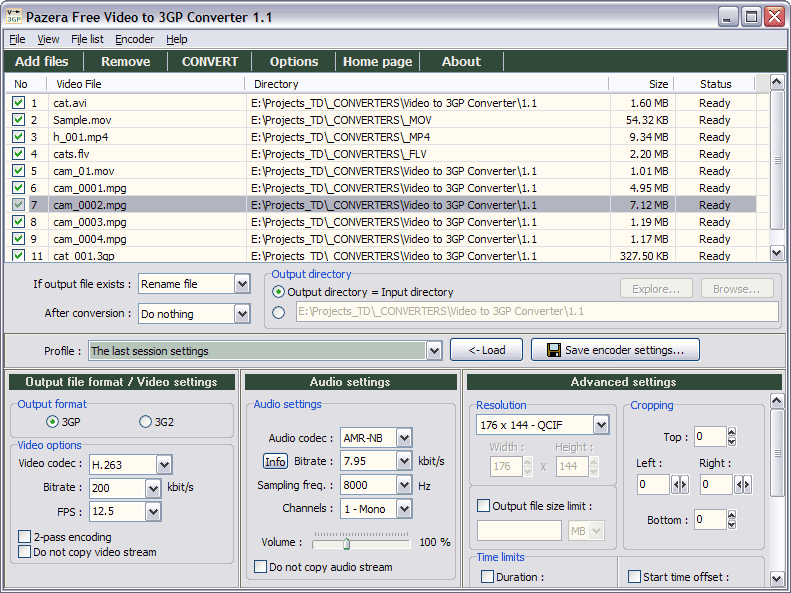This screenshot has height=593, width=791.
Task: Open the File menu
Action: click(17, 39)
